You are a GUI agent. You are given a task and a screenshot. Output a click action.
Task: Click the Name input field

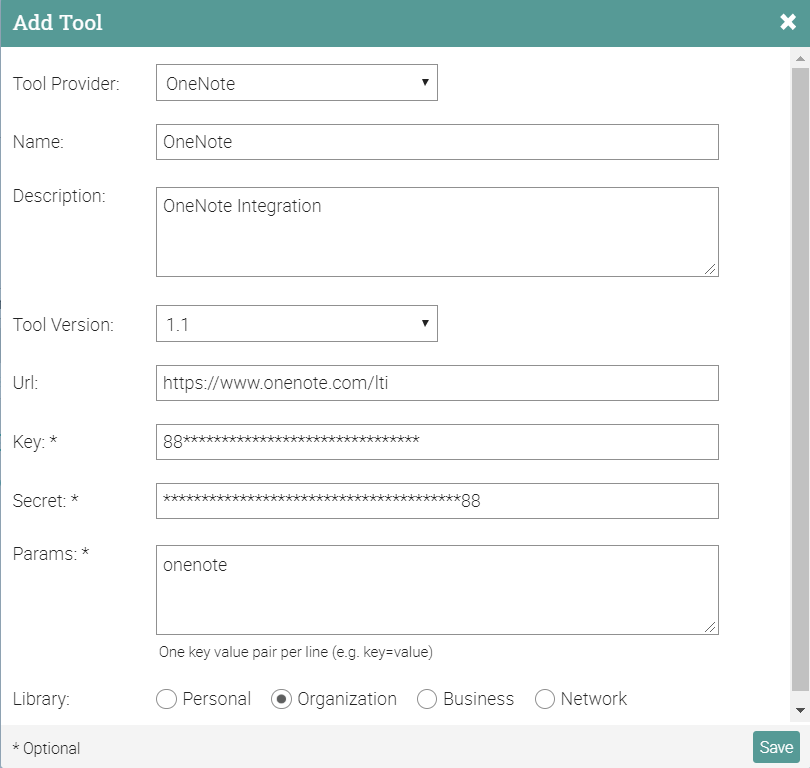437,142
